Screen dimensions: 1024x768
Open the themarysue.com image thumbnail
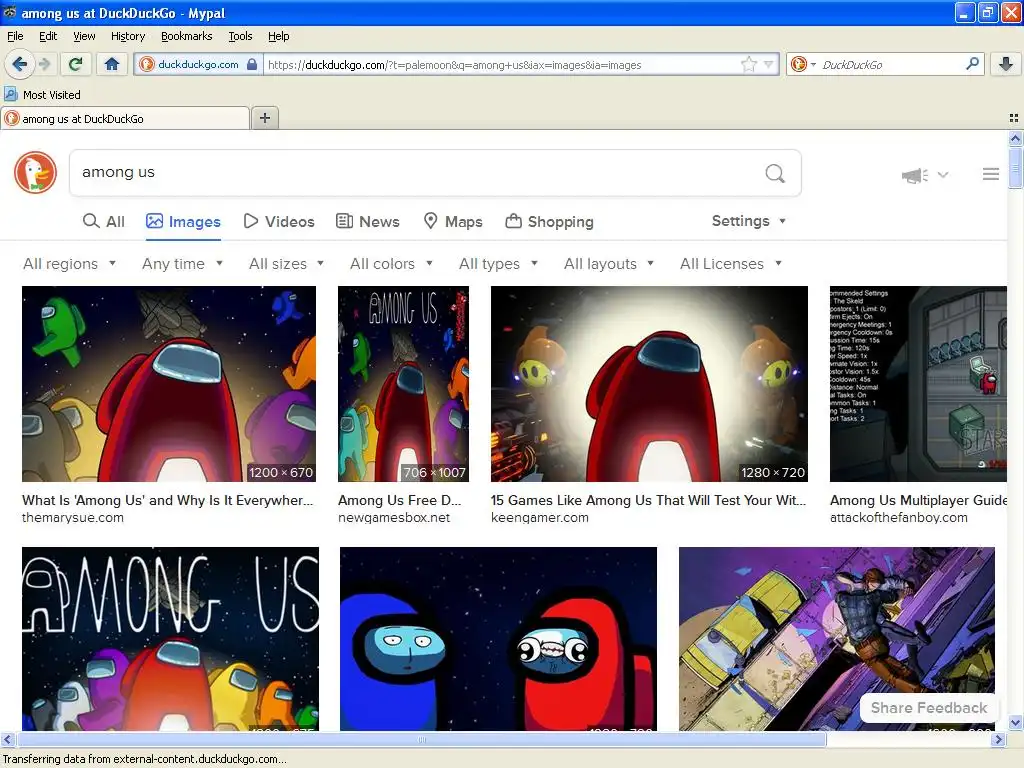point(168,384)
